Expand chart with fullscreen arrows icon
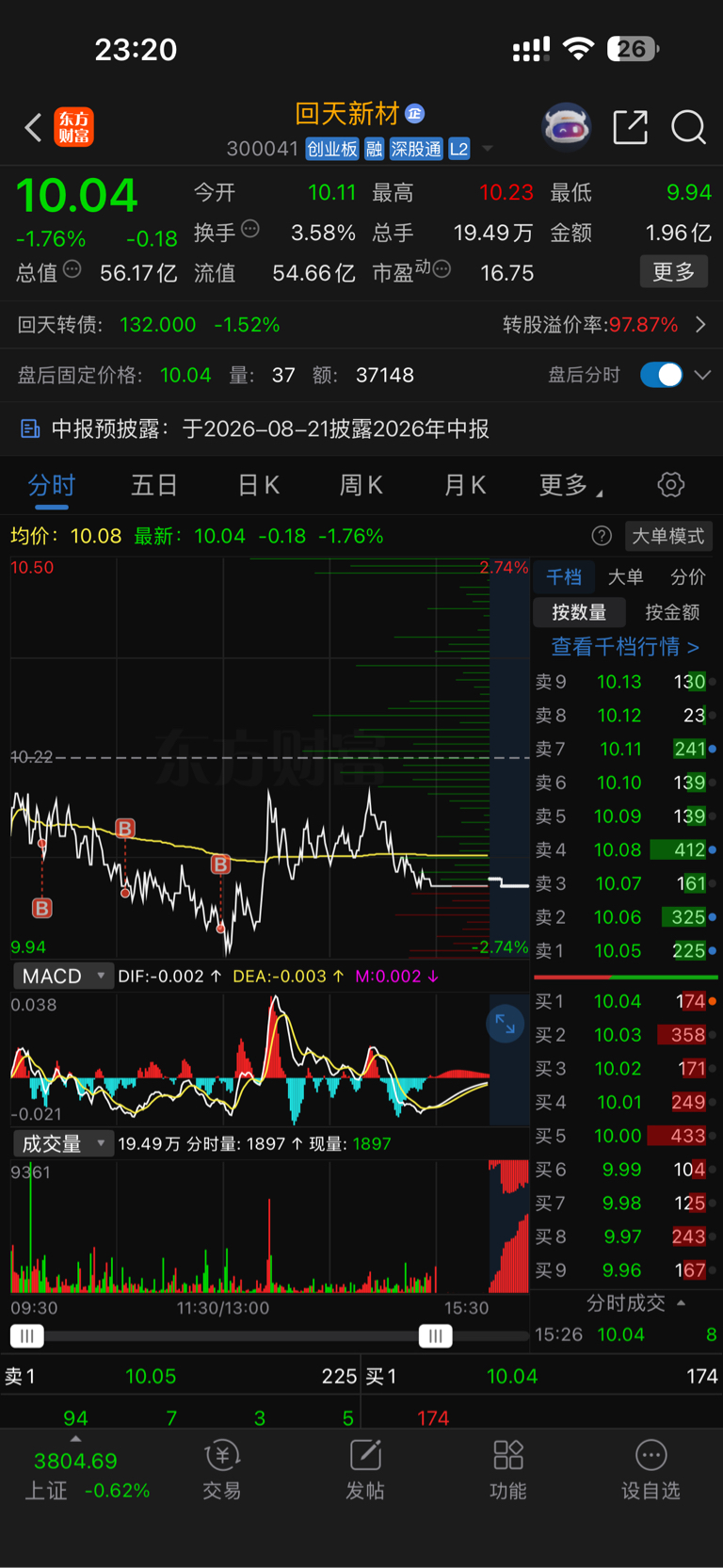 pos(506,1024)
